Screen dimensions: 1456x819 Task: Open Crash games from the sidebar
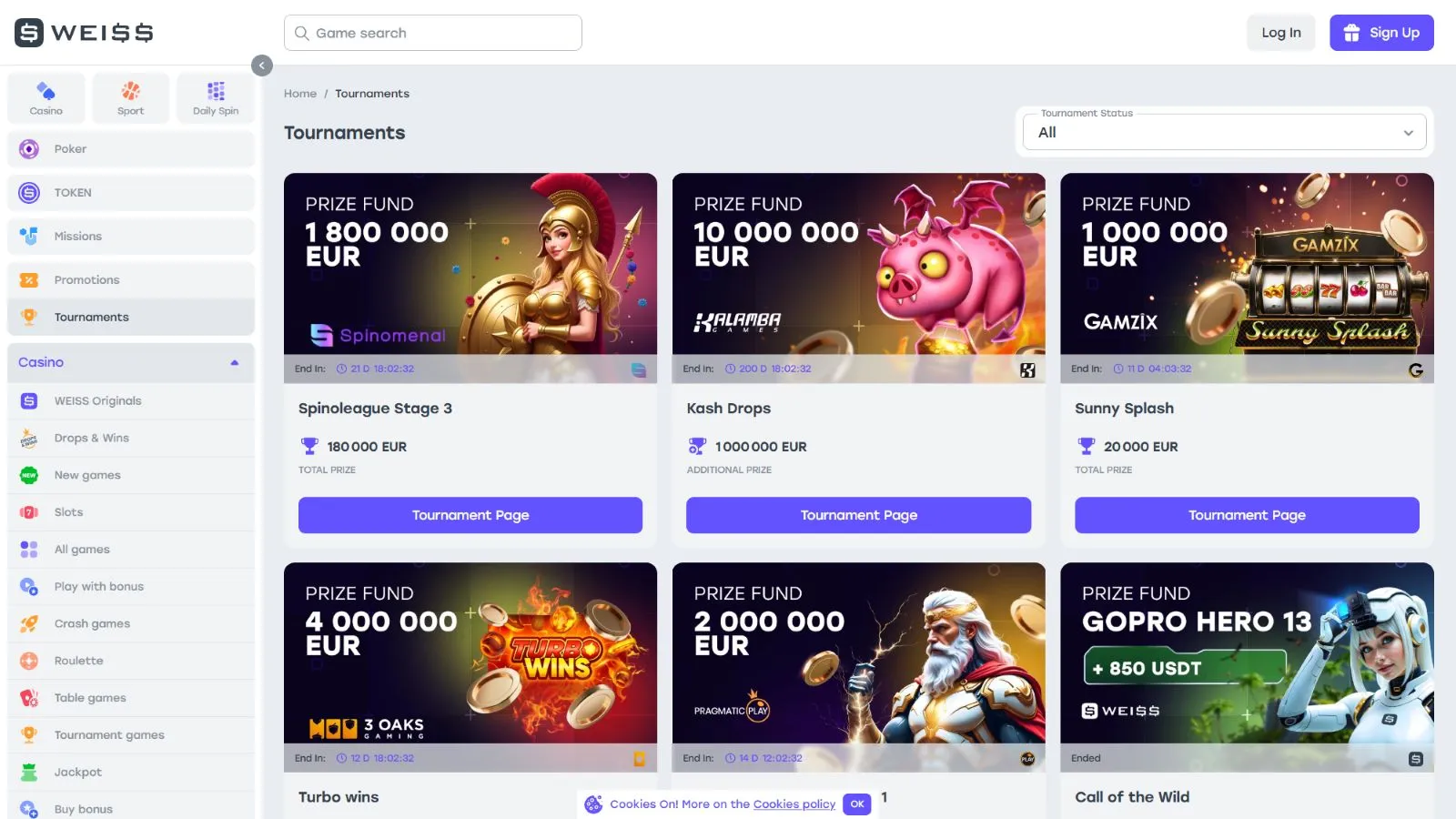pyautogui.click(x=92, y=624)
